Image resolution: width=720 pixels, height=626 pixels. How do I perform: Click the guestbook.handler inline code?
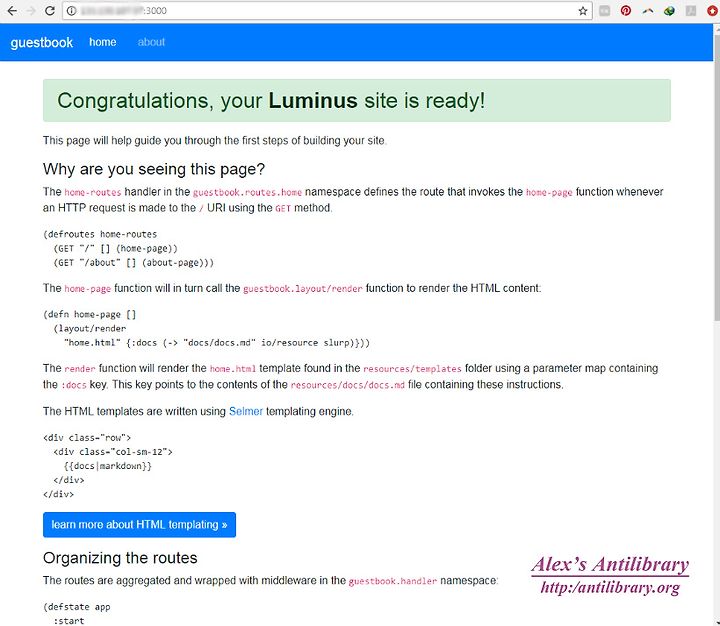point(393,581)
